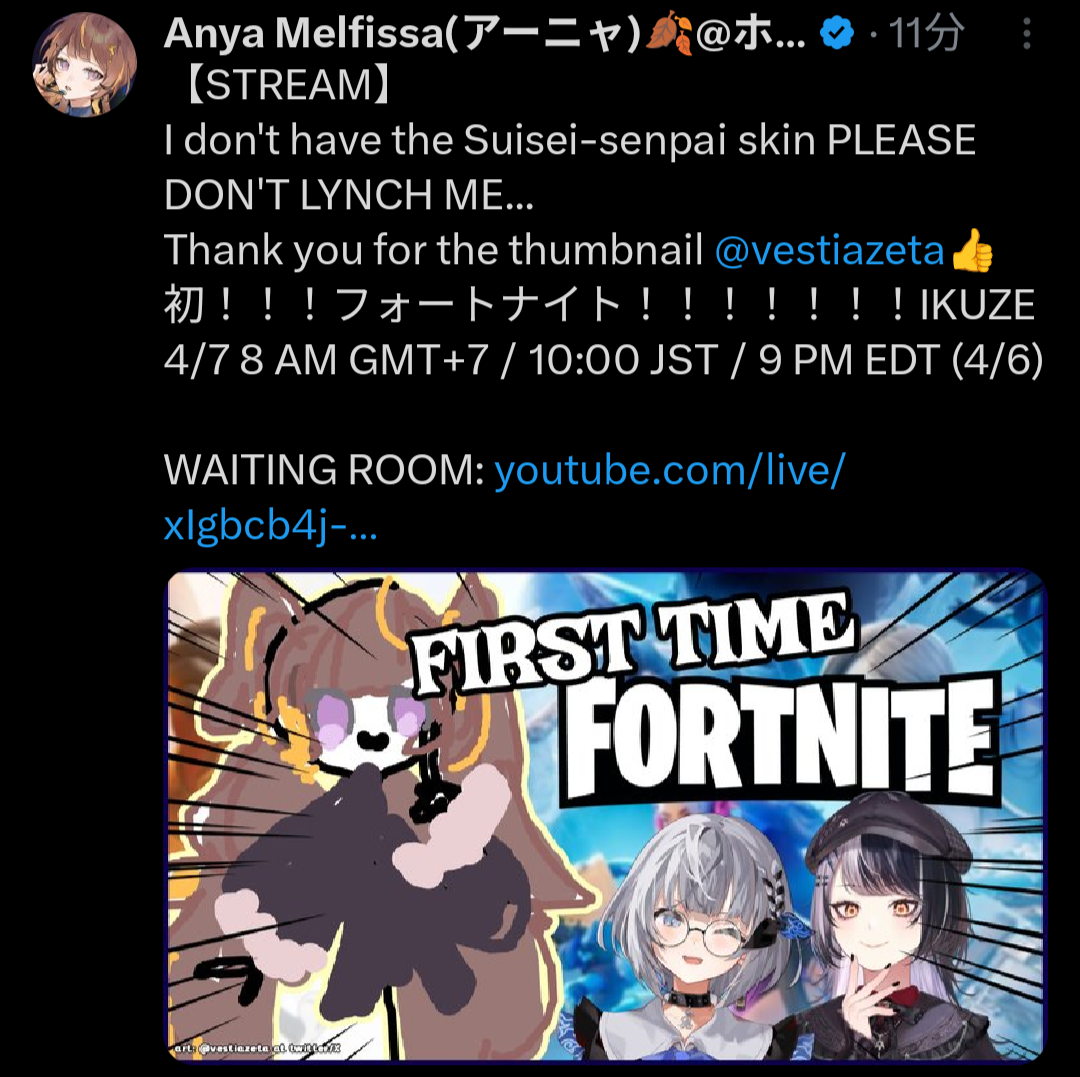Click the フォートナイト Japanese text line
Image resolution: width=1080 pixels, height=1077 pixels.
599,304
